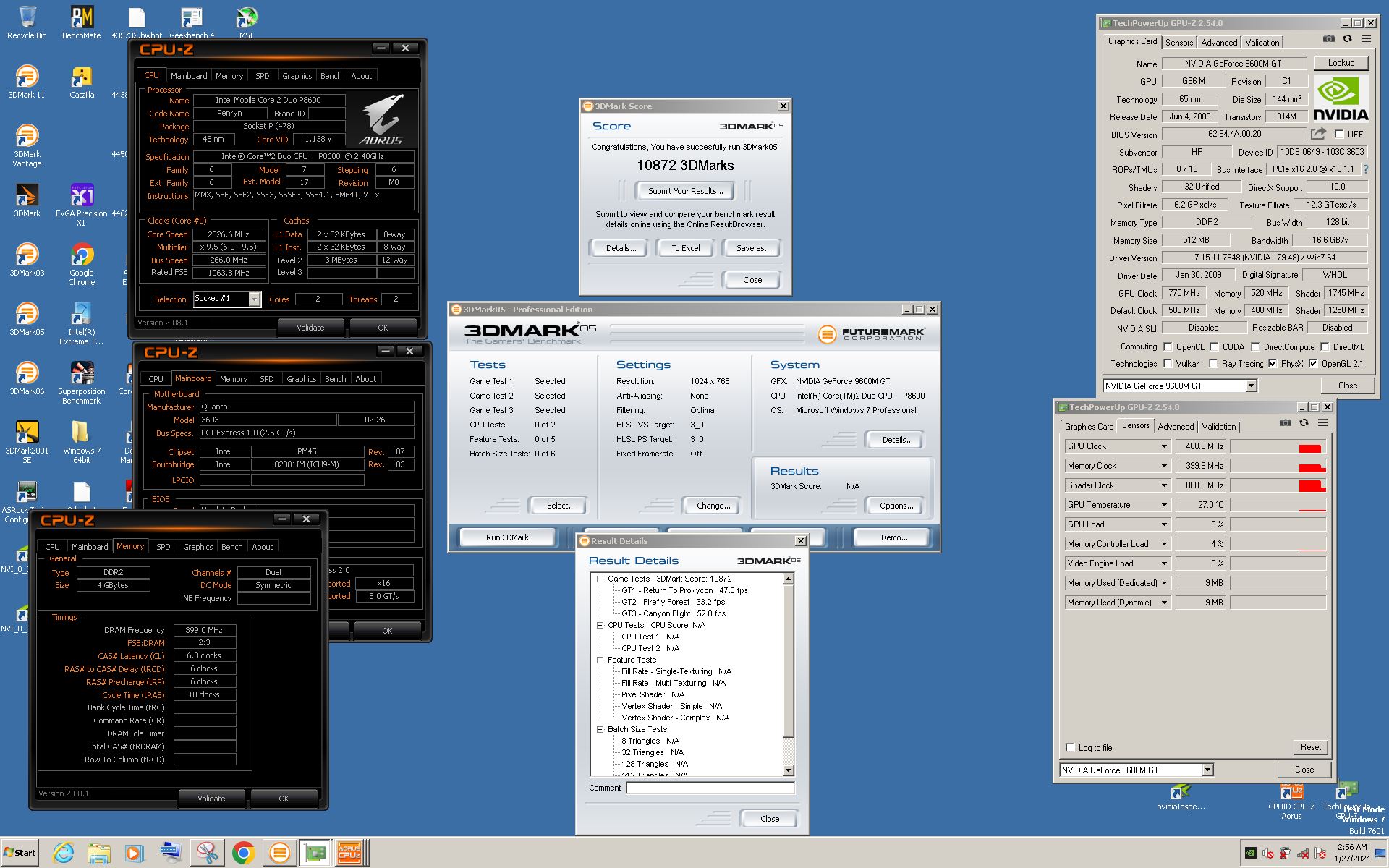Open the GPU selector dropdown in GPU-Z Graphics Card window
This screenshot has height=868, width=1389.
[x=1251, y=386]
